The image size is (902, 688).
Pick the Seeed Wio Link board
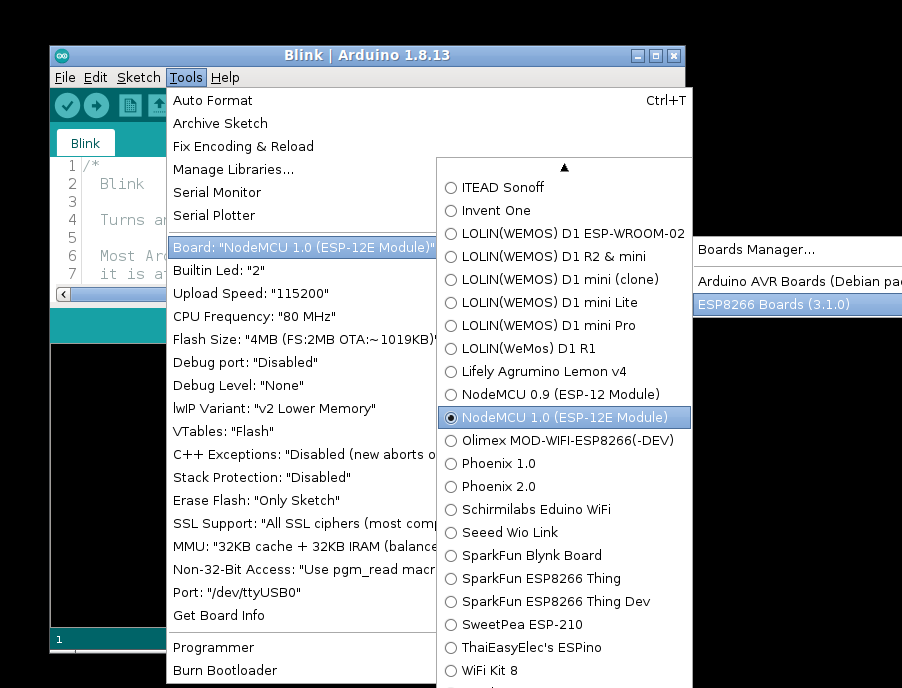click(564, 533)
